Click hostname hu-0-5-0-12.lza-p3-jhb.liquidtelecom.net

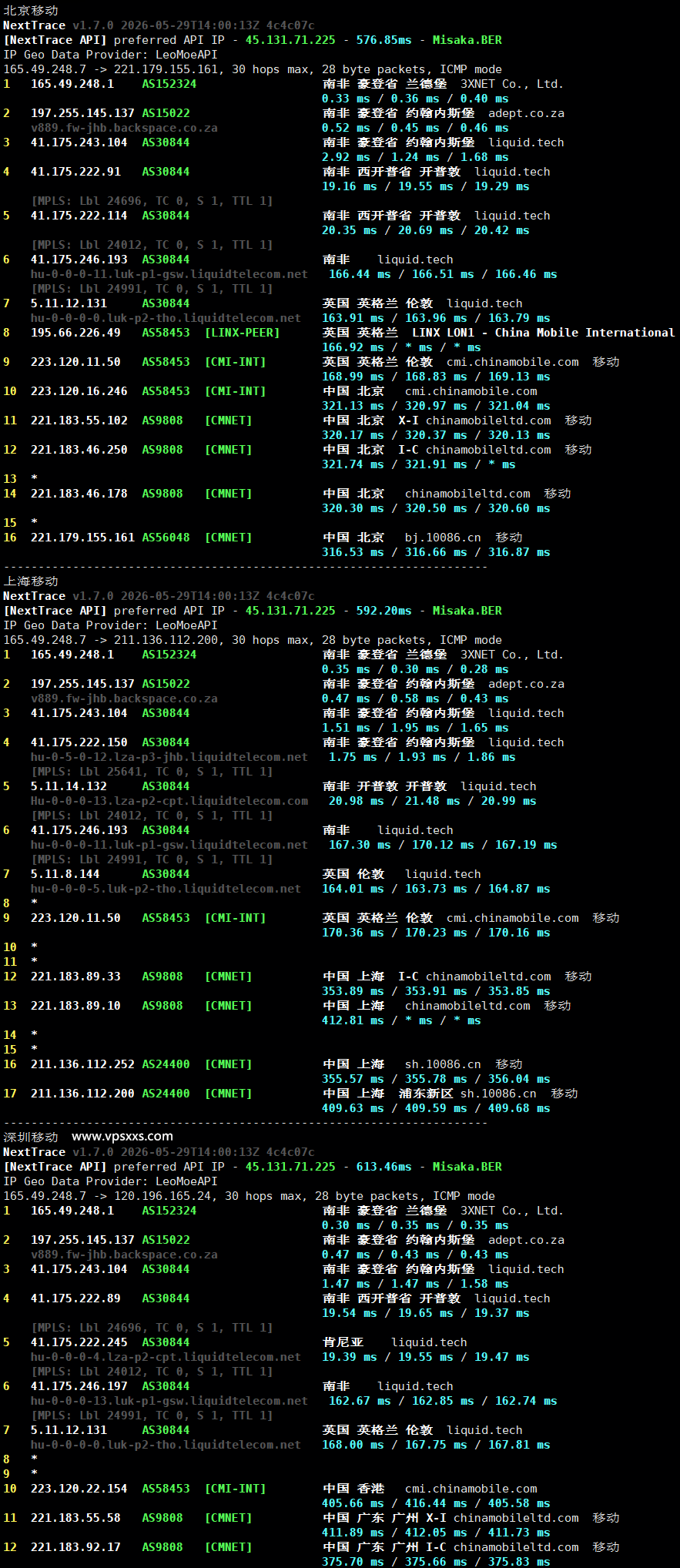pyautogui.click(x=169, y=757)
